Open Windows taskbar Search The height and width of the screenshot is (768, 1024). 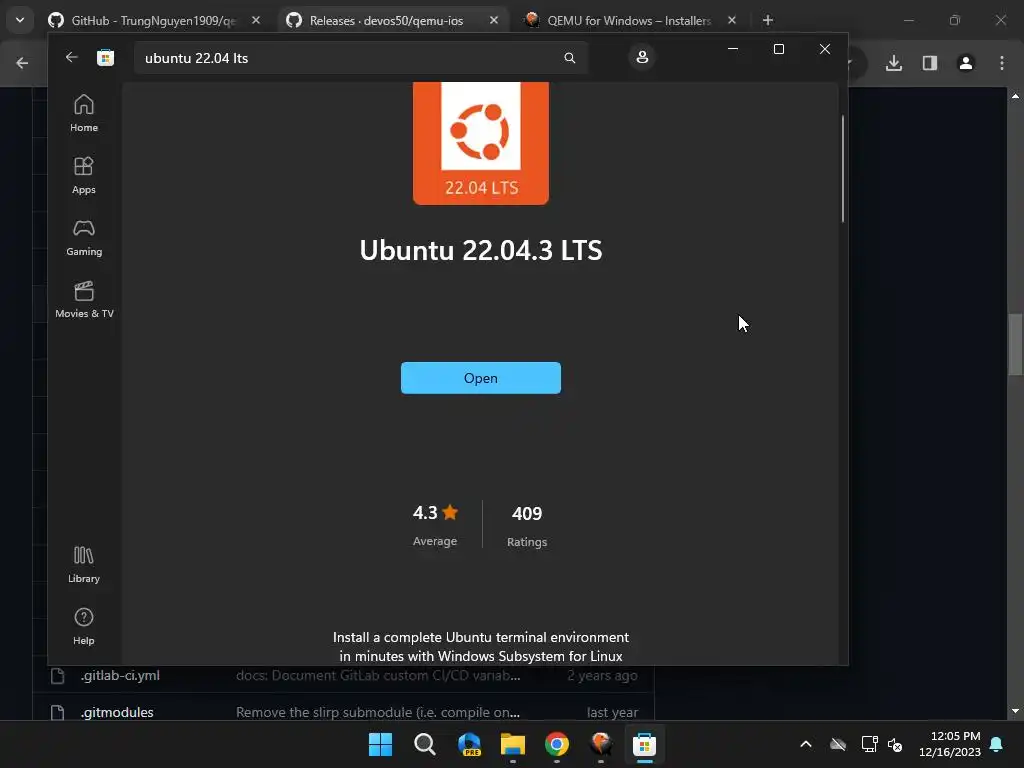[425, 744]
